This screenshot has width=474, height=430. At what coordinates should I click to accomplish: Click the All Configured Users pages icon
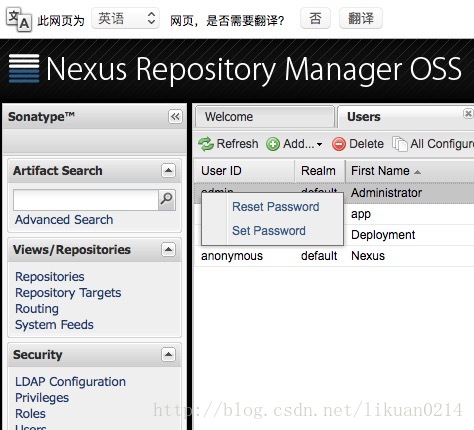(400, 144)
